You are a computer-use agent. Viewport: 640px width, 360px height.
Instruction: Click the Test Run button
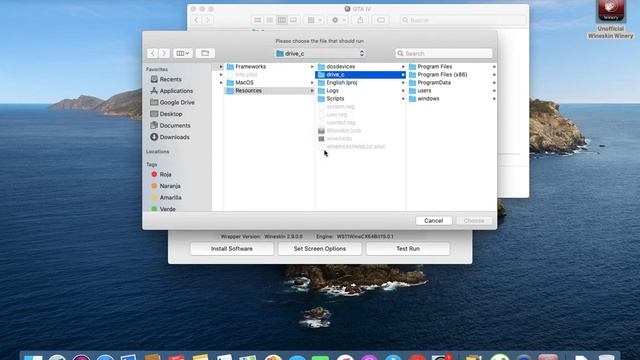tap(408, 249)
